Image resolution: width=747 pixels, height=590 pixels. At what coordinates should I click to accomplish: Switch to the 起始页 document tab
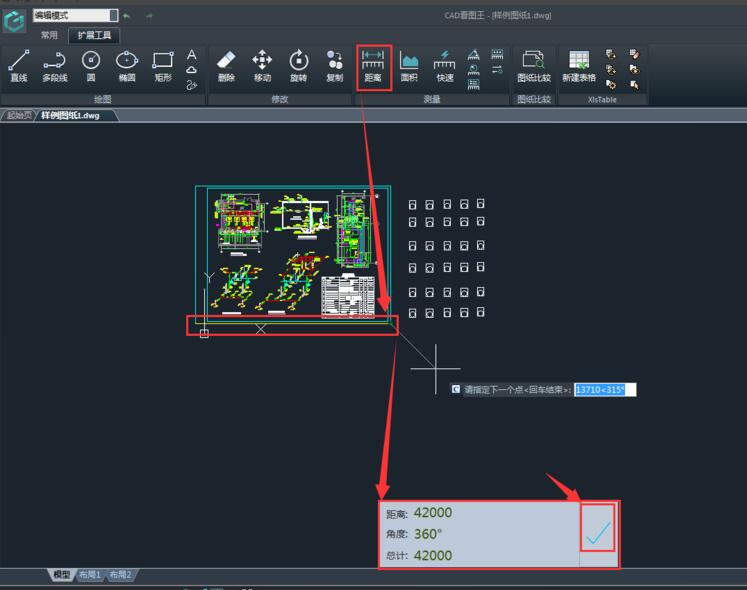point(18,115)
